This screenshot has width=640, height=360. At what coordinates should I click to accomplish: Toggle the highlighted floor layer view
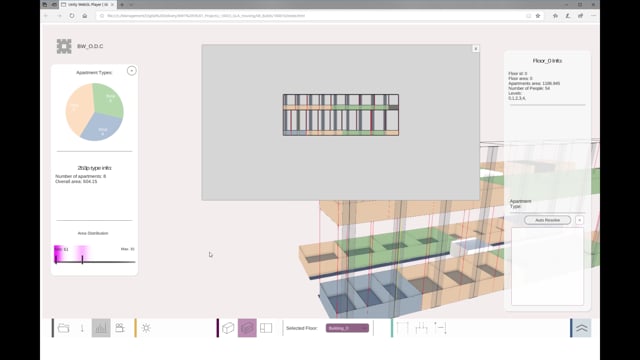tap(247, 328)
